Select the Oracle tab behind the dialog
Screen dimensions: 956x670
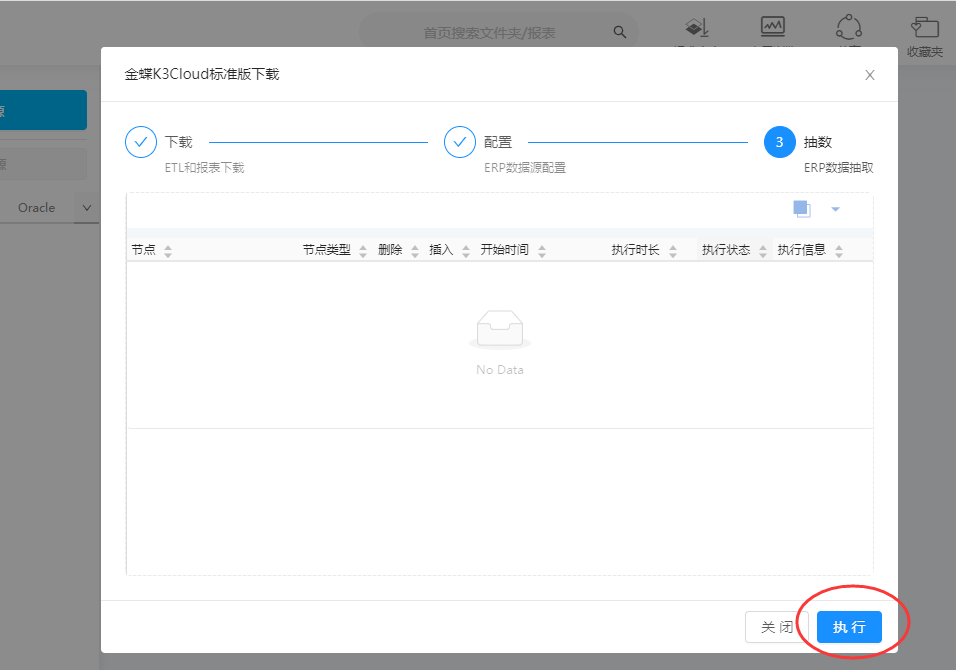[37, 208]
